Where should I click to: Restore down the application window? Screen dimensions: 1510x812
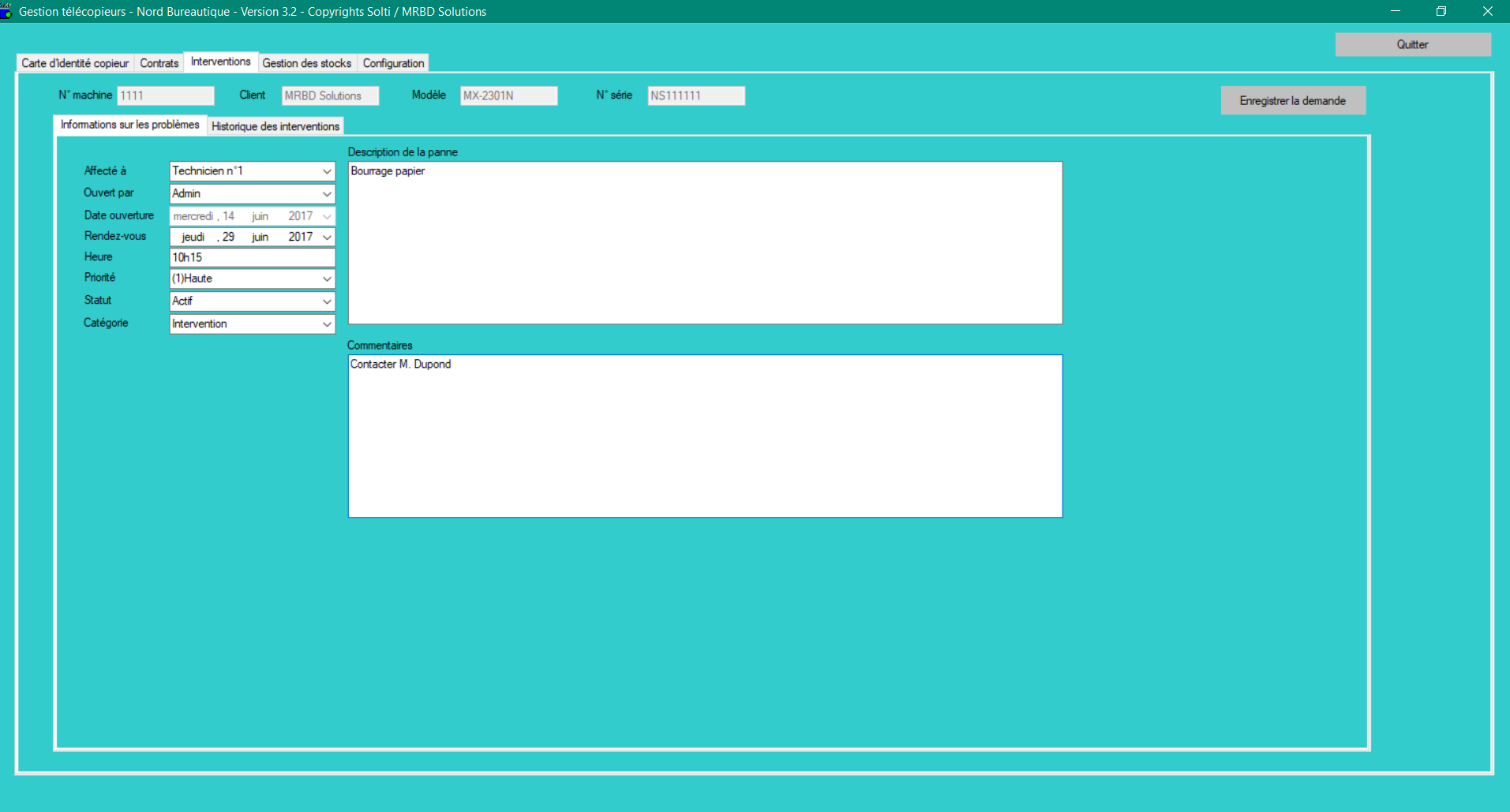click(x=1441, y=11)
